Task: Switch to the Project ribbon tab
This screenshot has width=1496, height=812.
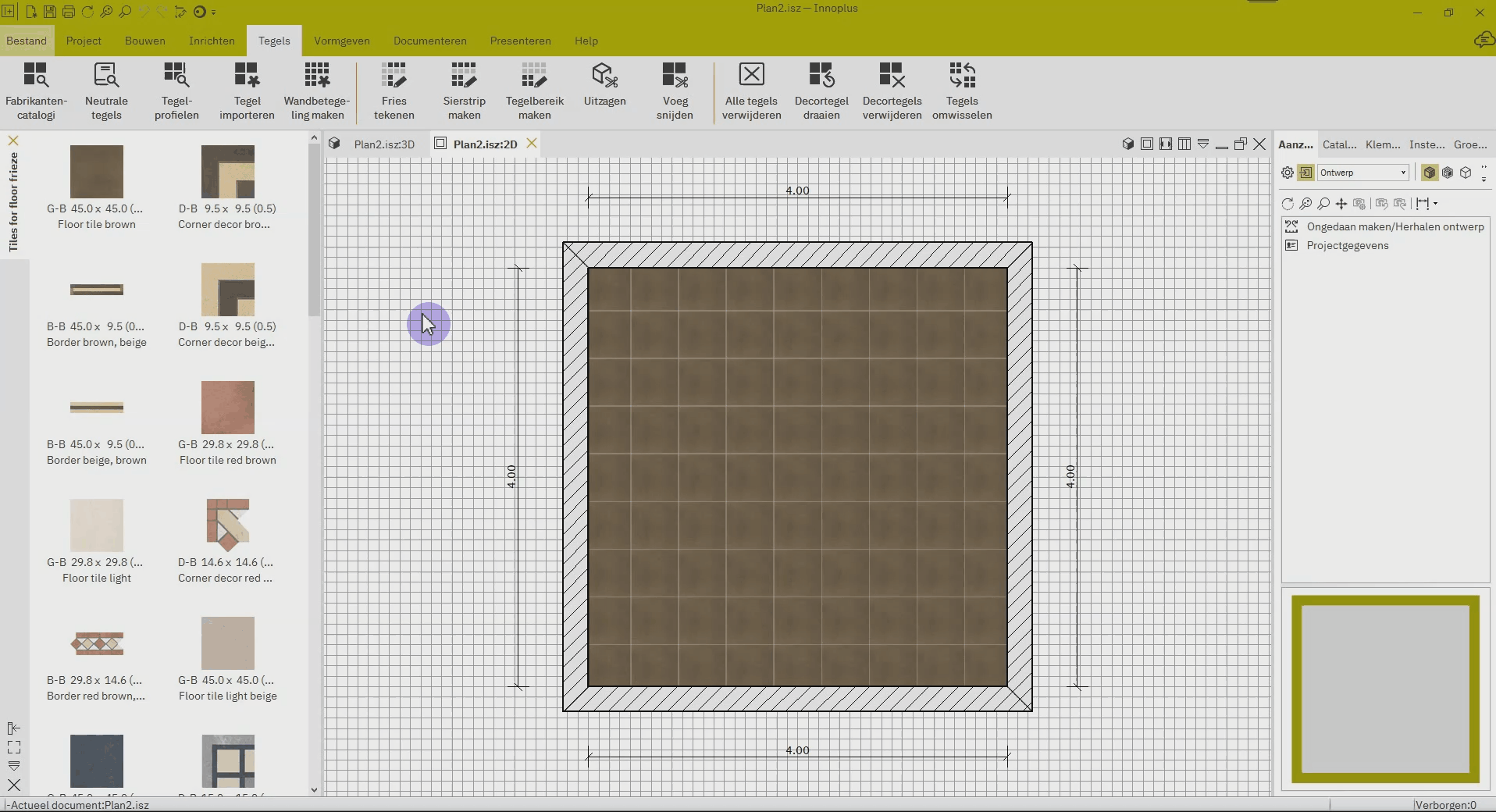Action: click(84, 41)
